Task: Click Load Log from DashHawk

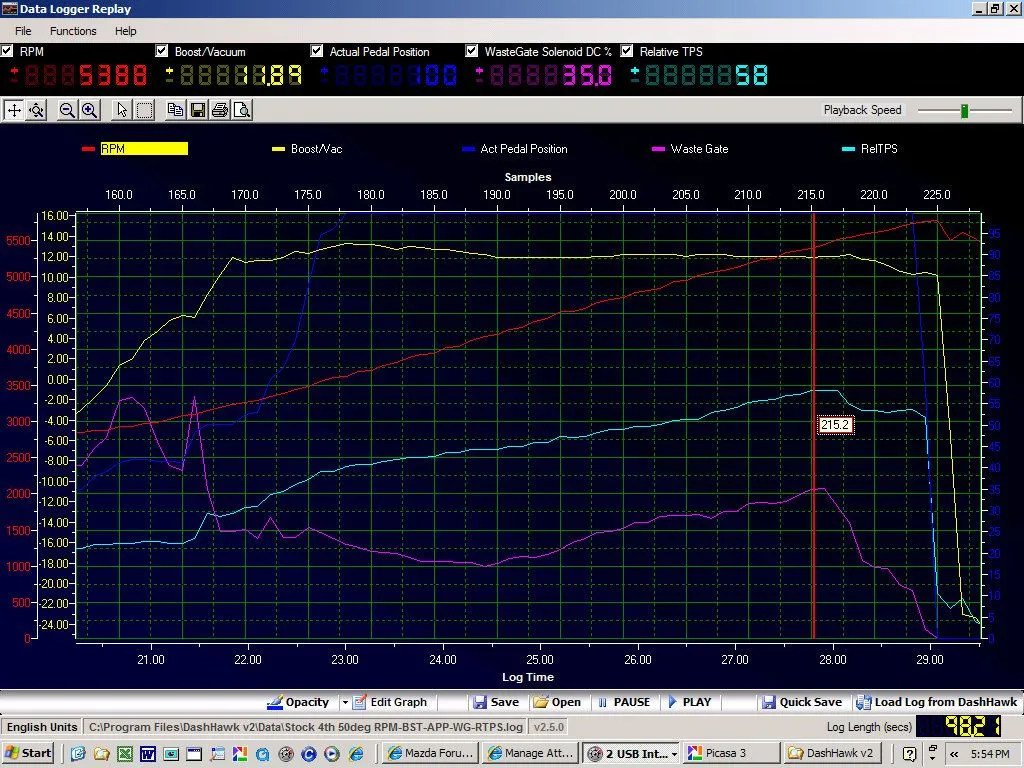Action: [x=932, y=702]
